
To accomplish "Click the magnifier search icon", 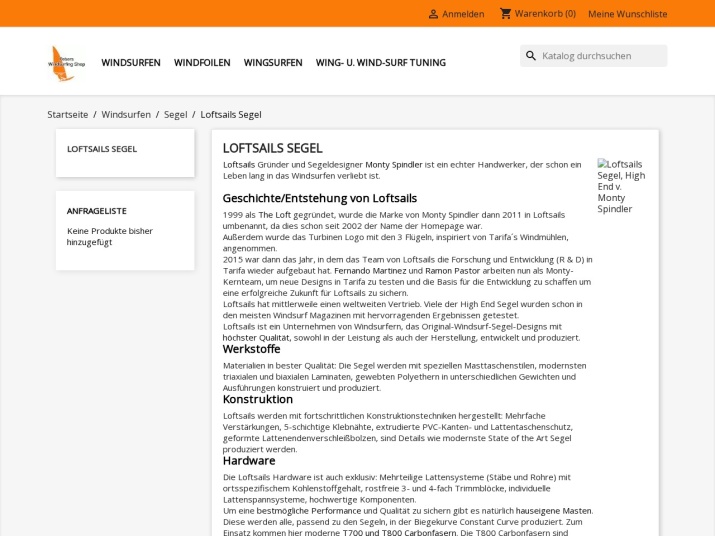I will [x=531, y=56].
